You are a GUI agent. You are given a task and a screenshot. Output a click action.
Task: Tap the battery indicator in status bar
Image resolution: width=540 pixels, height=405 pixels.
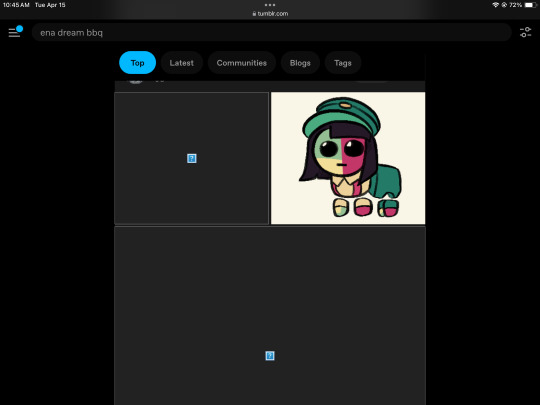coord(531,5)
